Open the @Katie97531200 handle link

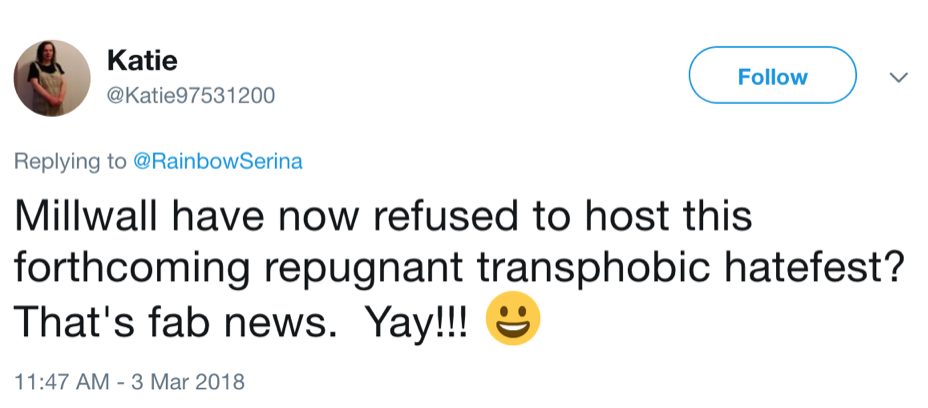tap(190, 96)
